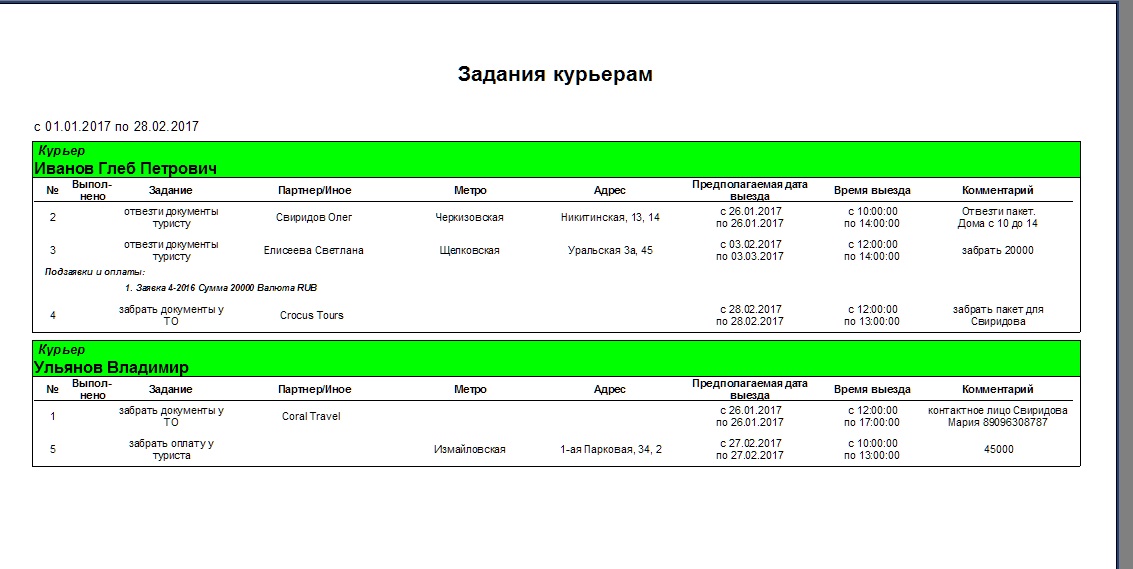The width and height of the screenshot is (1133, 569).
Task: Click task number 3 row number
Action: coord(52,251)
